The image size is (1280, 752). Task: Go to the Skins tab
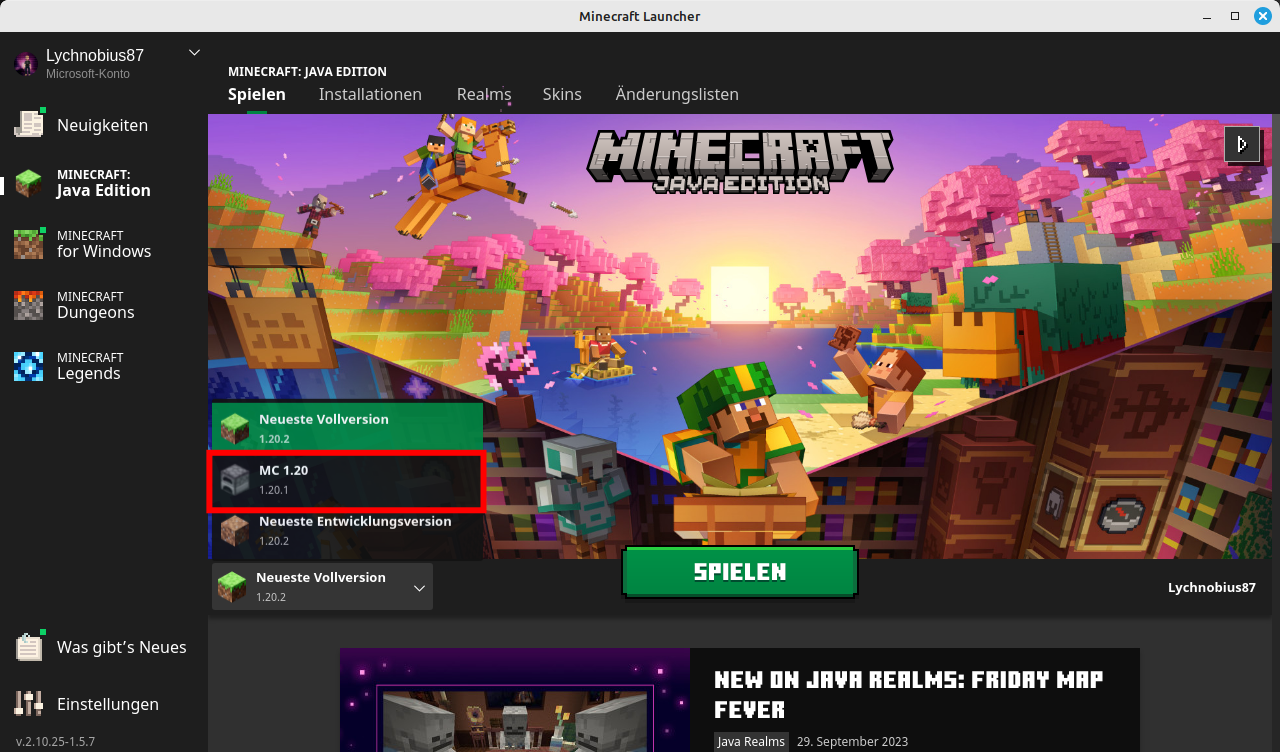click(x=562, y=94)
